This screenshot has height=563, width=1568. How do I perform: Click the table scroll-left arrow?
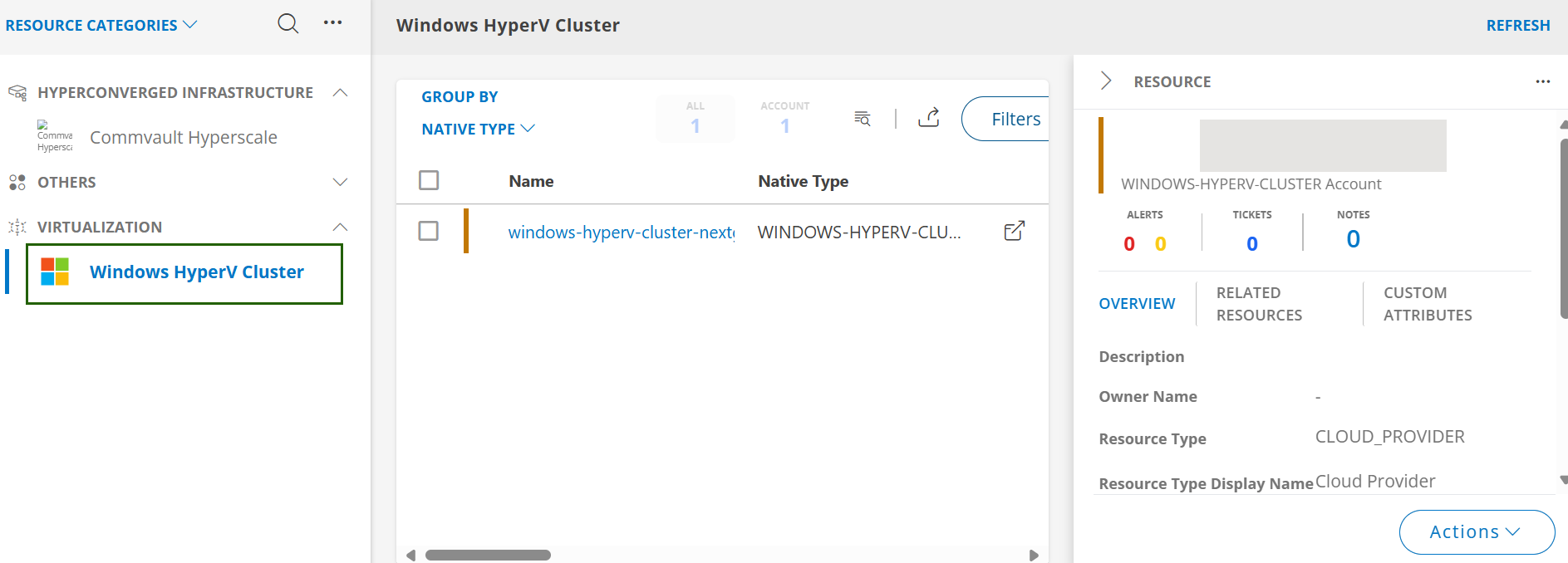(410, 555)
